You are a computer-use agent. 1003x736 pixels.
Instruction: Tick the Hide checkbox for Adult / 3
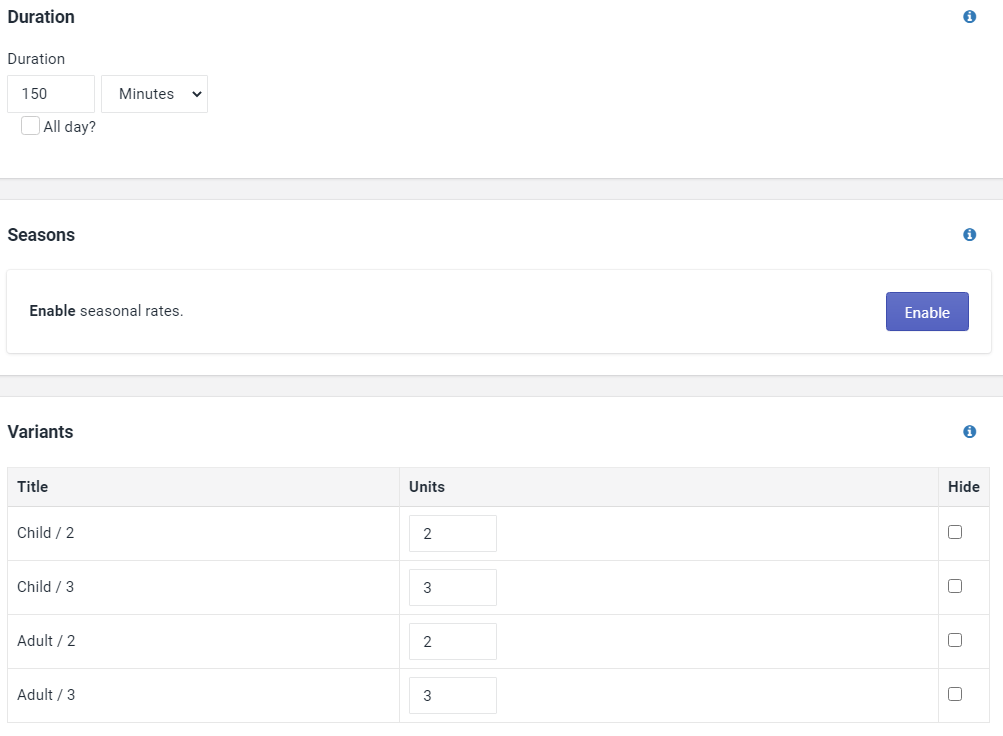pos(955,694)
